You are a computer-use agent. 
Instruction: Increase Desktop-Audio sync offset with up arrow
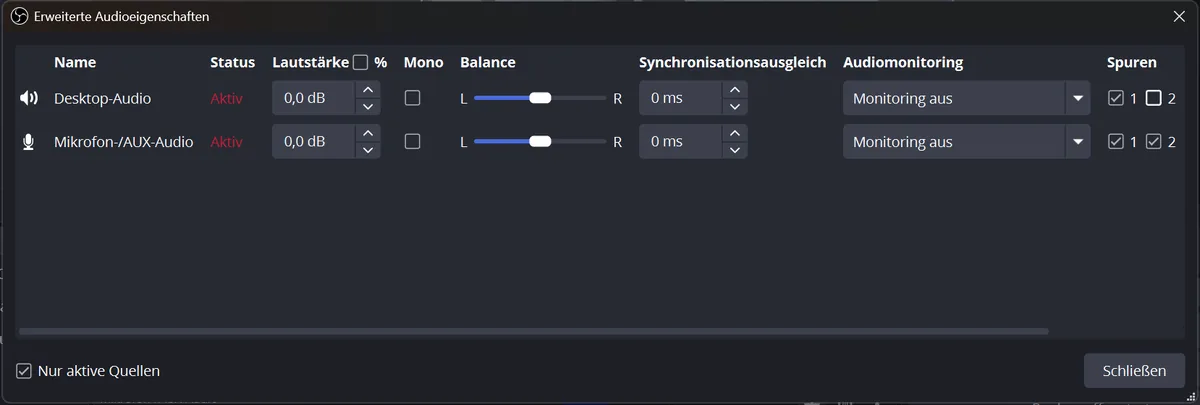pyautogui.click(x=735, y=90)
